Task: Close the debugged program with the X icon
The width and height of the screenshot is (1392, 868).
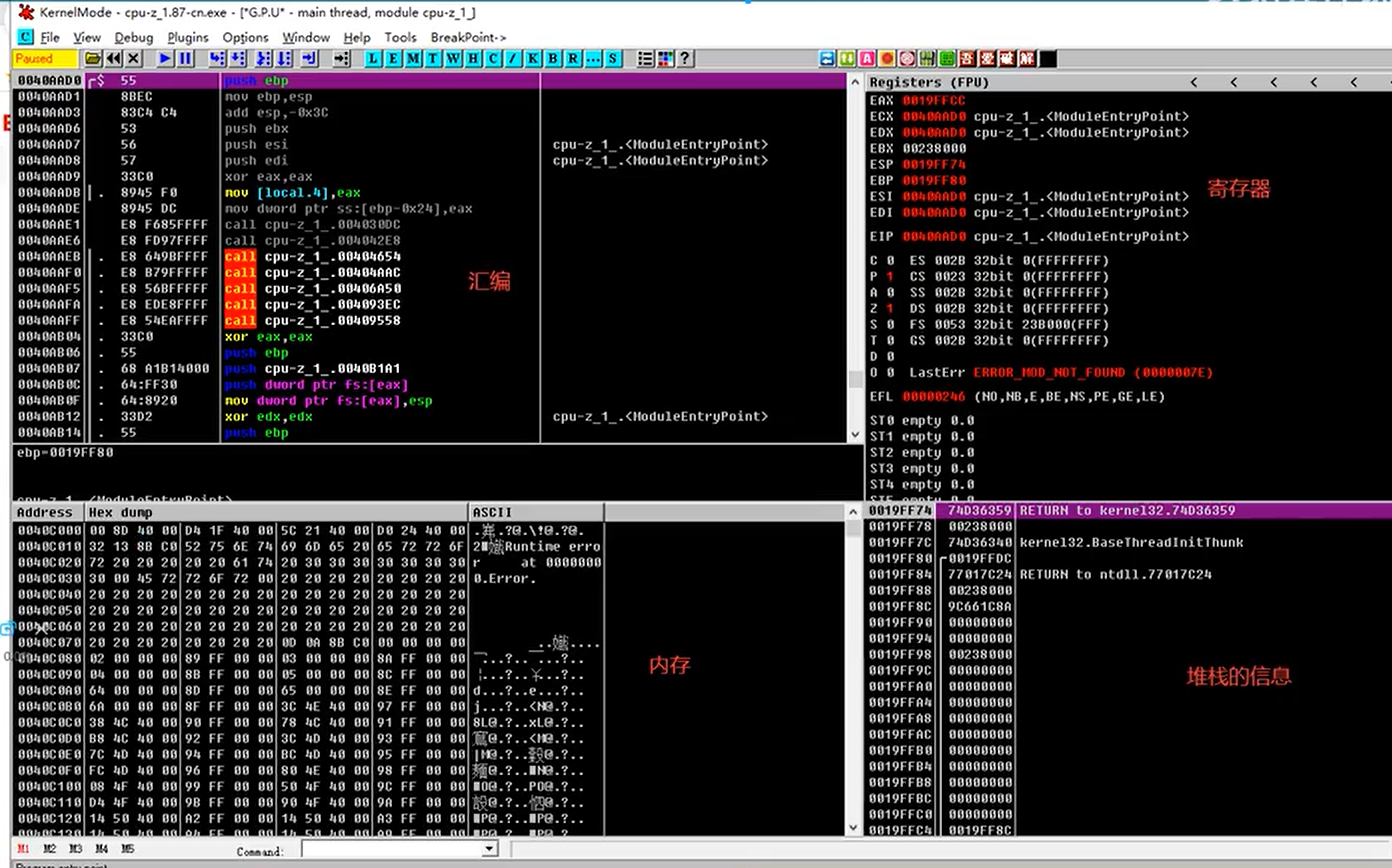Action: coord(133,59)
